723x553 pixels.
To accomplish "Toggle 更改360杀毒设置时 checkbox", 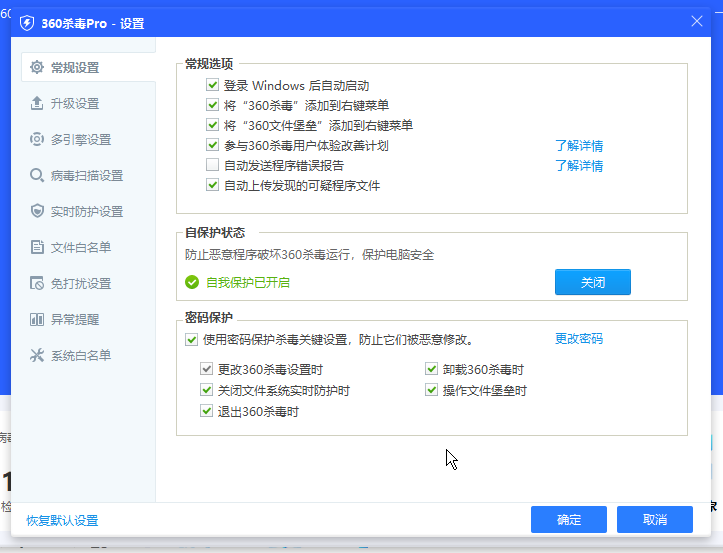I will pyautogui.click(x=206, y=369).
